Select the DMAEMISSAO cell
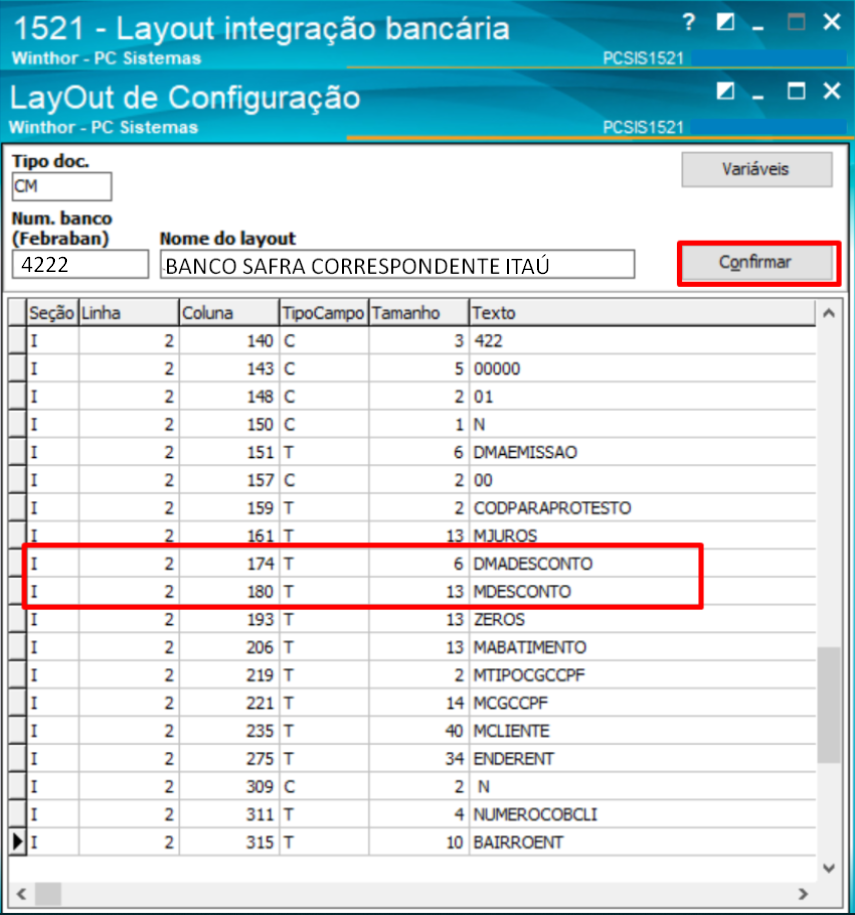This screenshot has height=915, width=855. tap(642, 452)
